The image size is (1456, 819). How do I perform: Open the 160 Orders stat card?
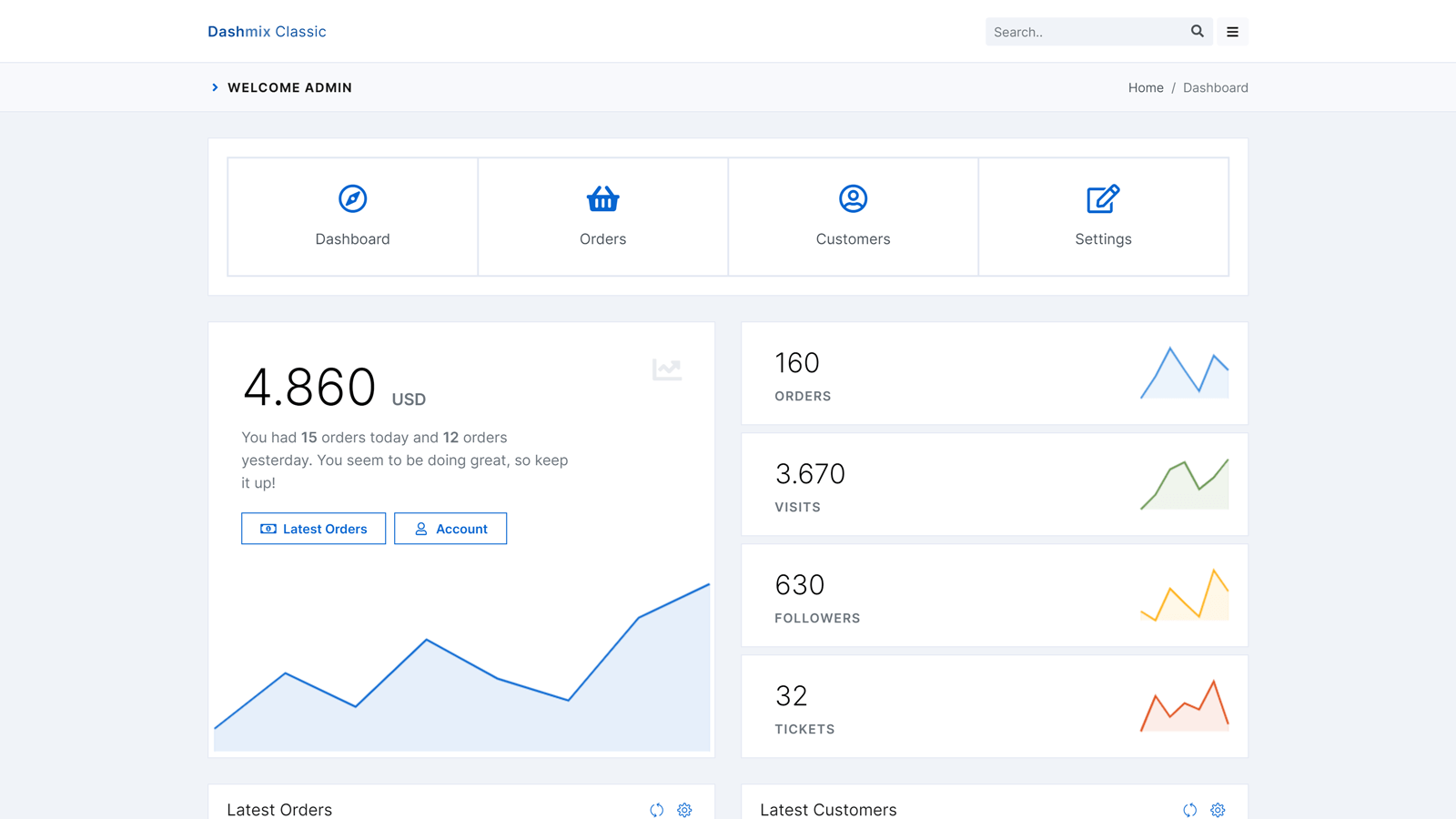994,373
